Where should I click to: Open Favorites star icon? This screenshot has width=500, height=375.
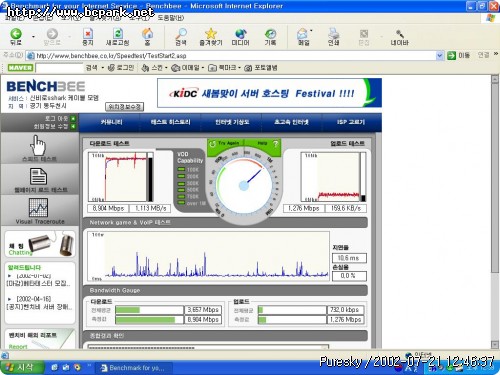coord(211,34)
